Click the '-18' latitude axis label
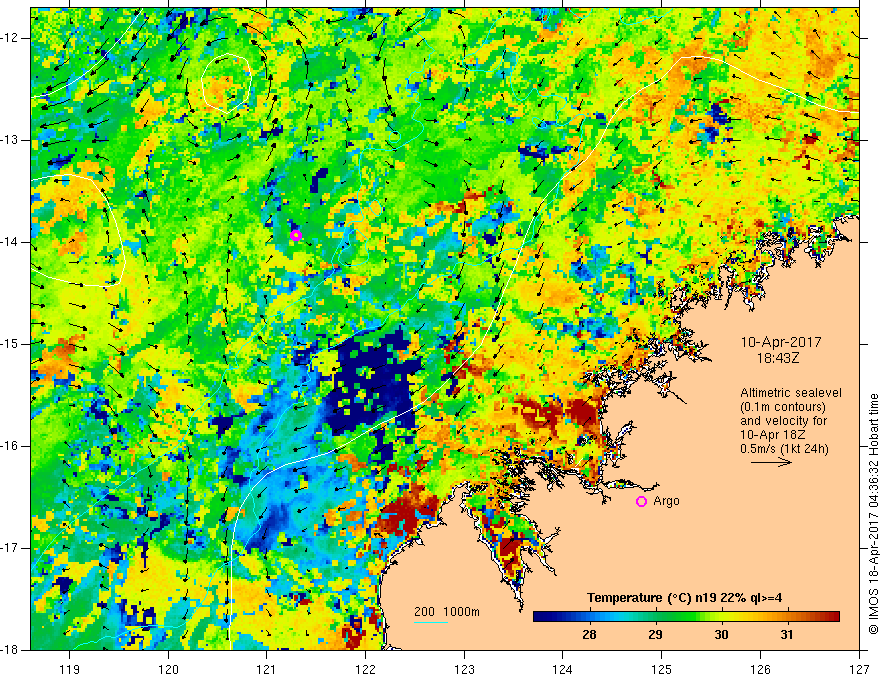 click(11, 650)
